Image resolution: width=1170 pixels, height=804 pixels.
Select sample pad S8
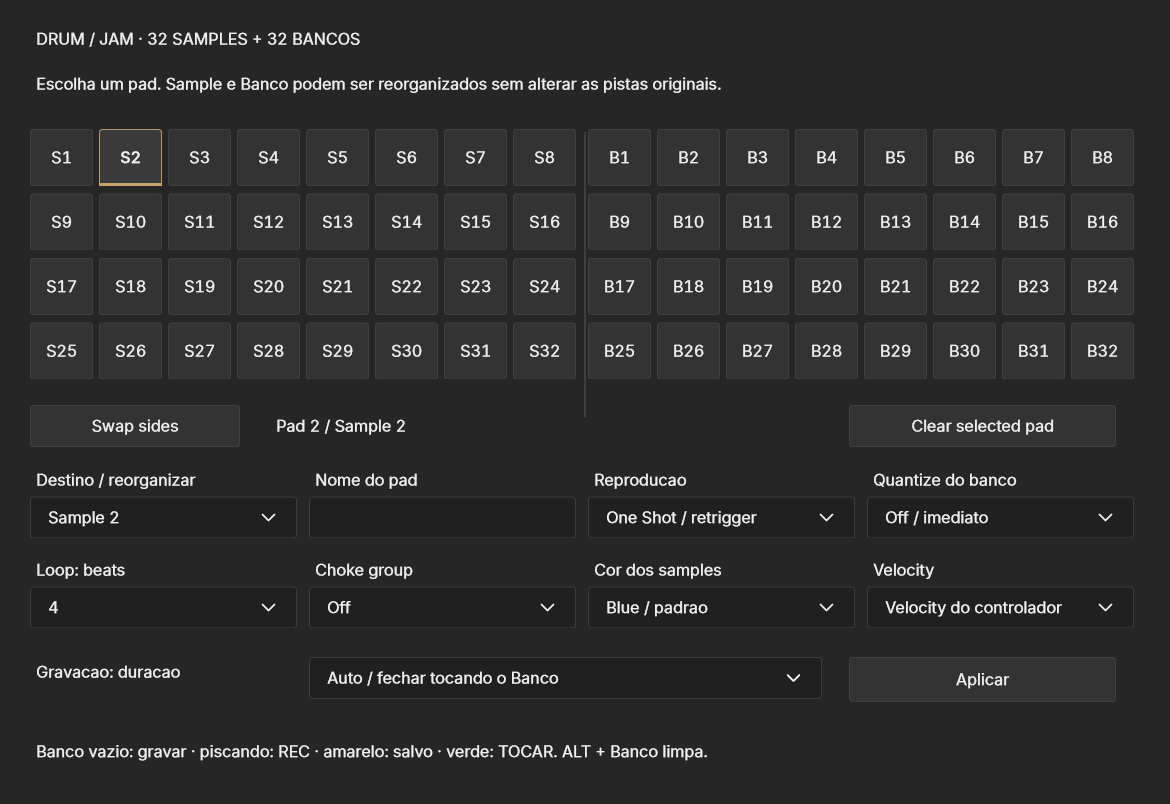coord(545,158)
